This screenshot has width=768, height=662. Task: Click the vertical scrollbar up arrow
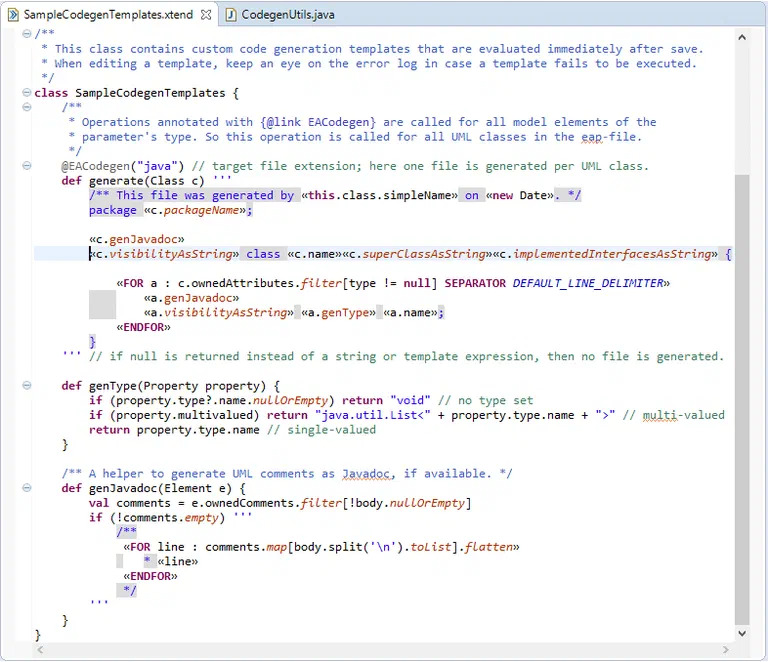click(x=742, y=37)
